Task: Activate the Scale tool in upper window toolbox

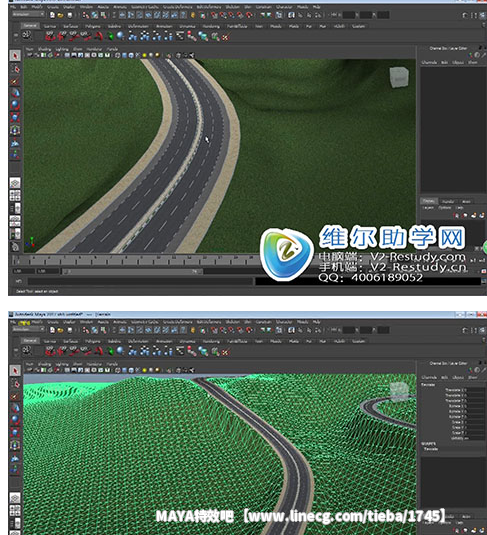Action: 15,118
